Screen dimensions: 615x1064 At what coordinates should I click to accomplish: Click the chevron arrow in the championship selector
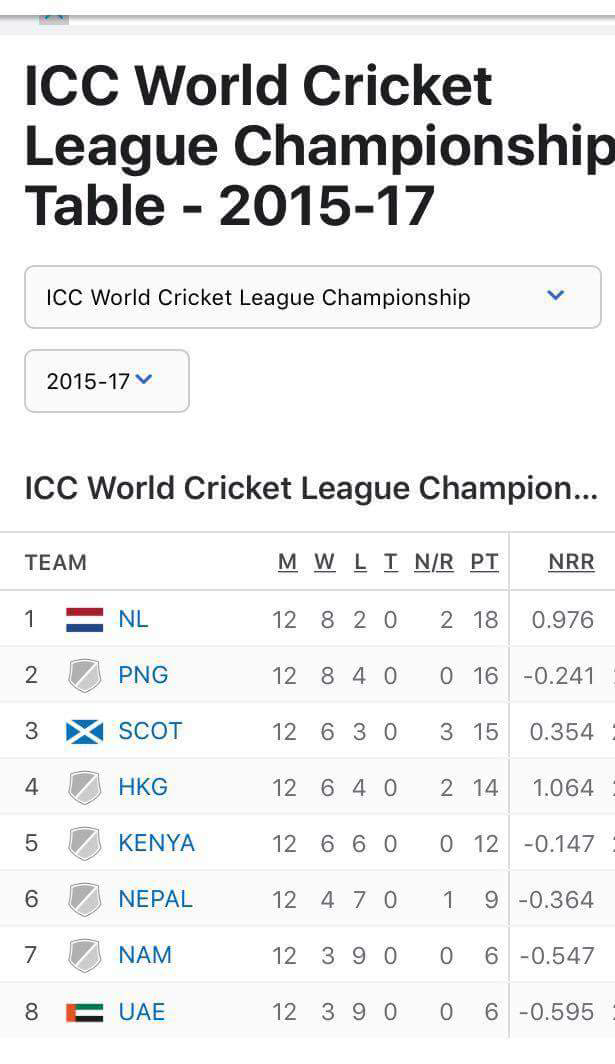click(556, 296)
